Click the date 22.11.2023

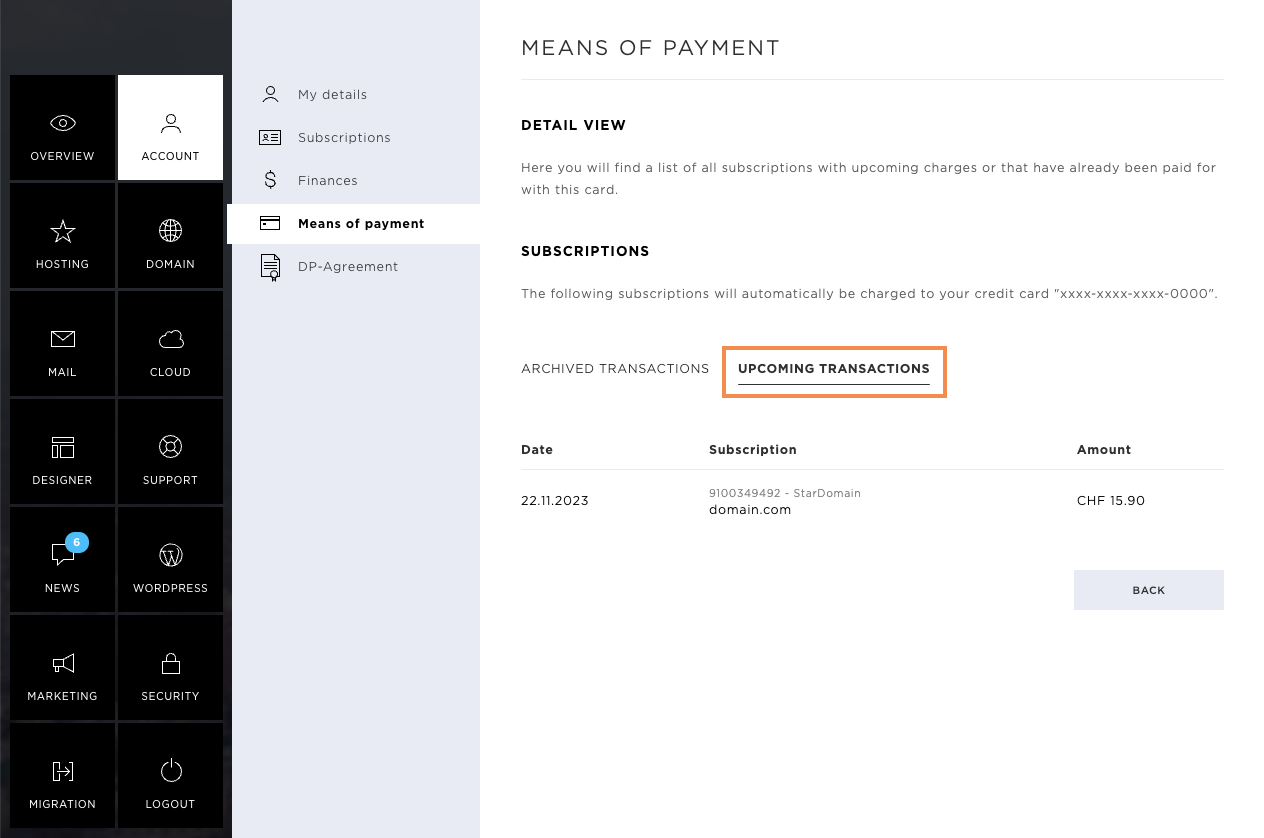tap(555, 501)
